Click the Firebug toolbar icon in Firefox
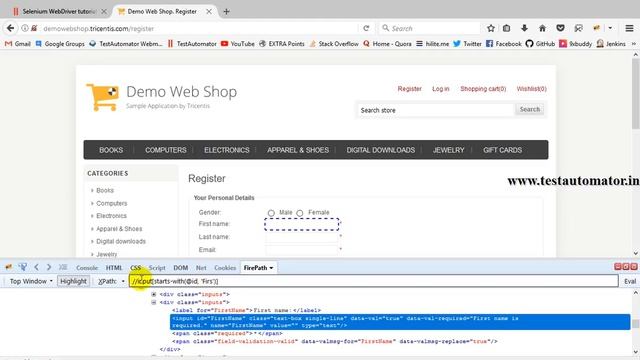Image resolution: width=640 pixels, height=360 pixels. tap(597, 28)
